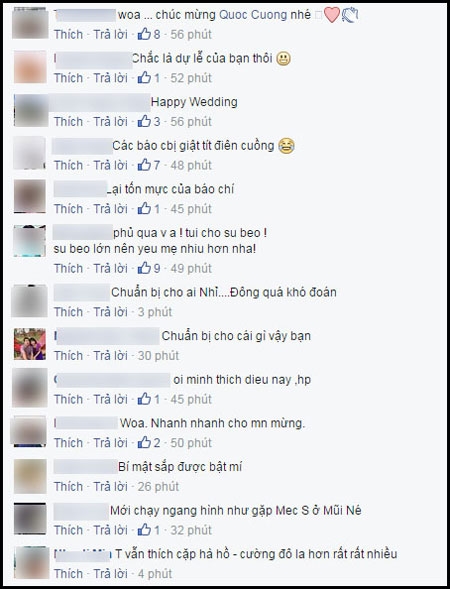Image resolution: width=450 pixels, height=589 pixels.
Task: Click thumbs-up icon on su beo comment
Action: click(x=144, y=268)
